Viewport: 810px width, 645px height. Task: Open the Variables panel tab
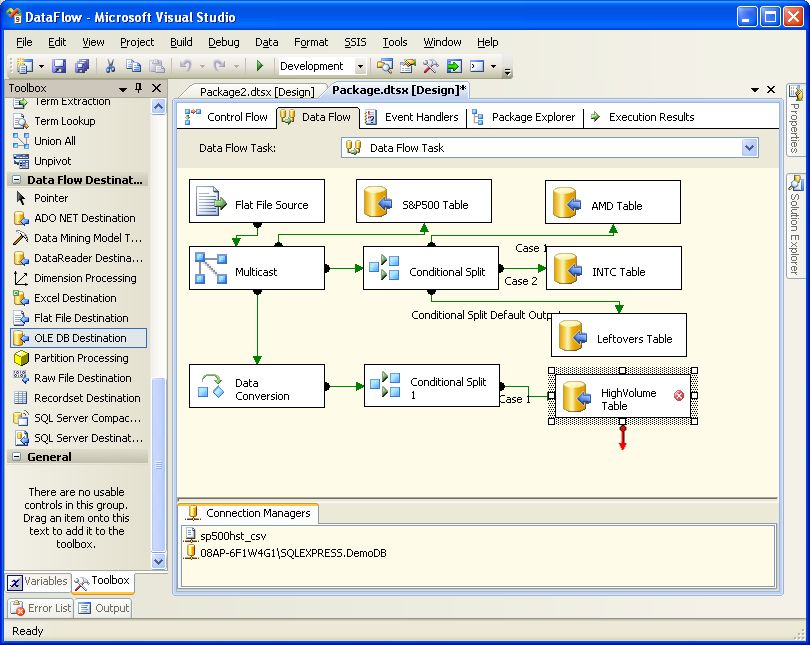(x=38, y=581)
